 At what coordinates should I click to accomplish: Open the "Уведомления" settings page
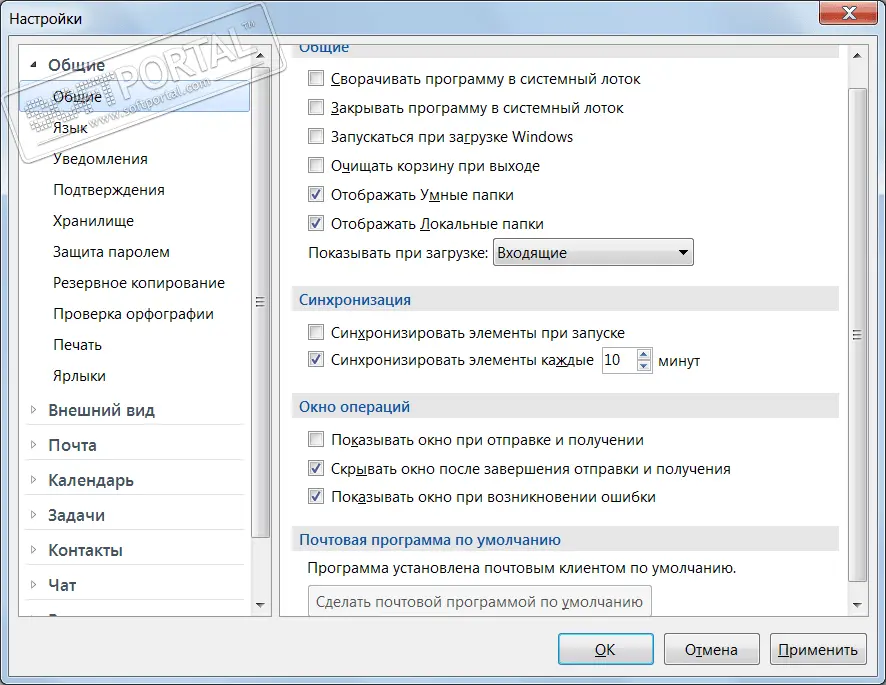[x=100, y=159]
